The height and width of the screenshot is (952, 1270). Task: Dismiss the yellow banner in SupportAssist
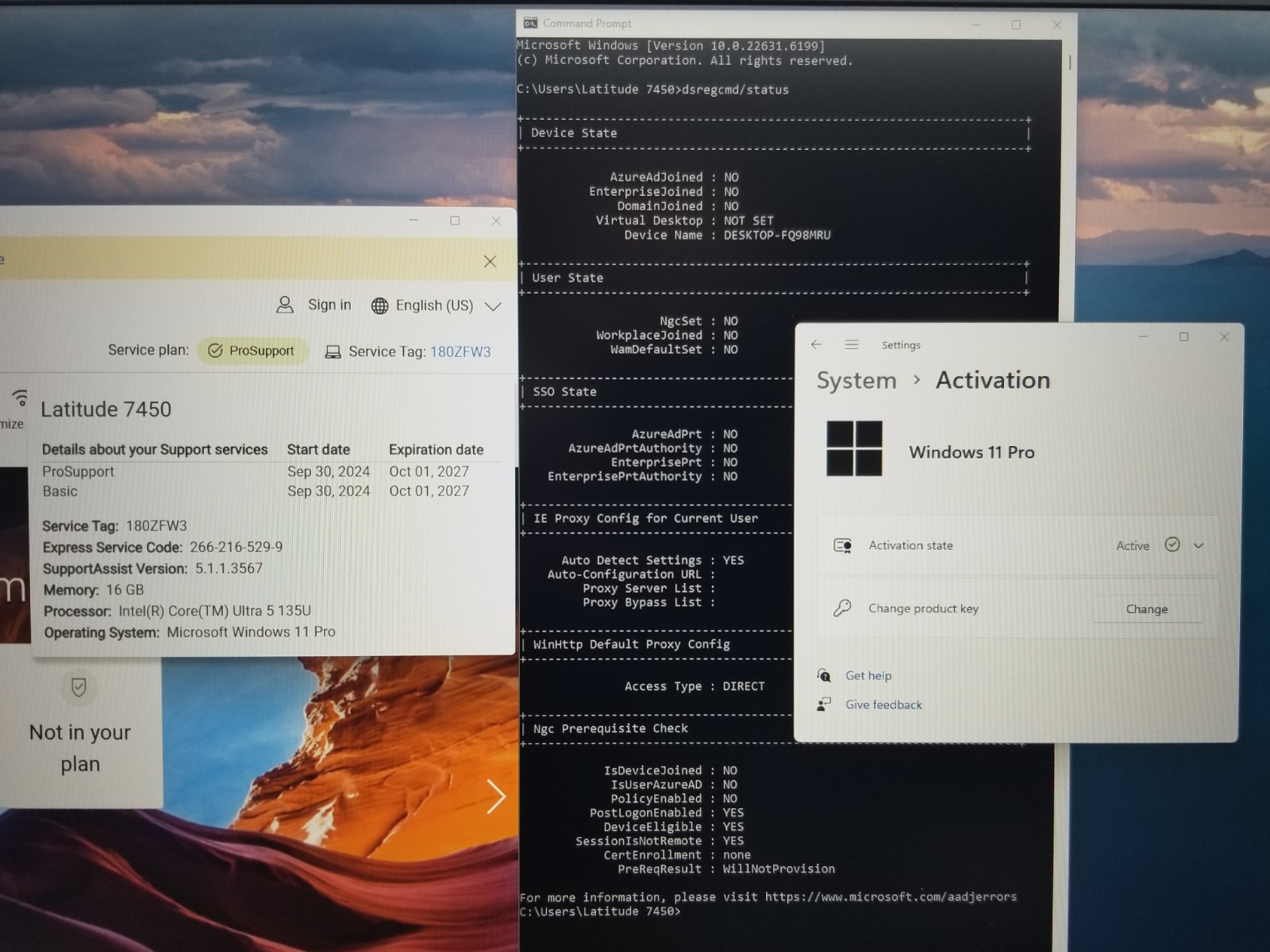point(490,262)
